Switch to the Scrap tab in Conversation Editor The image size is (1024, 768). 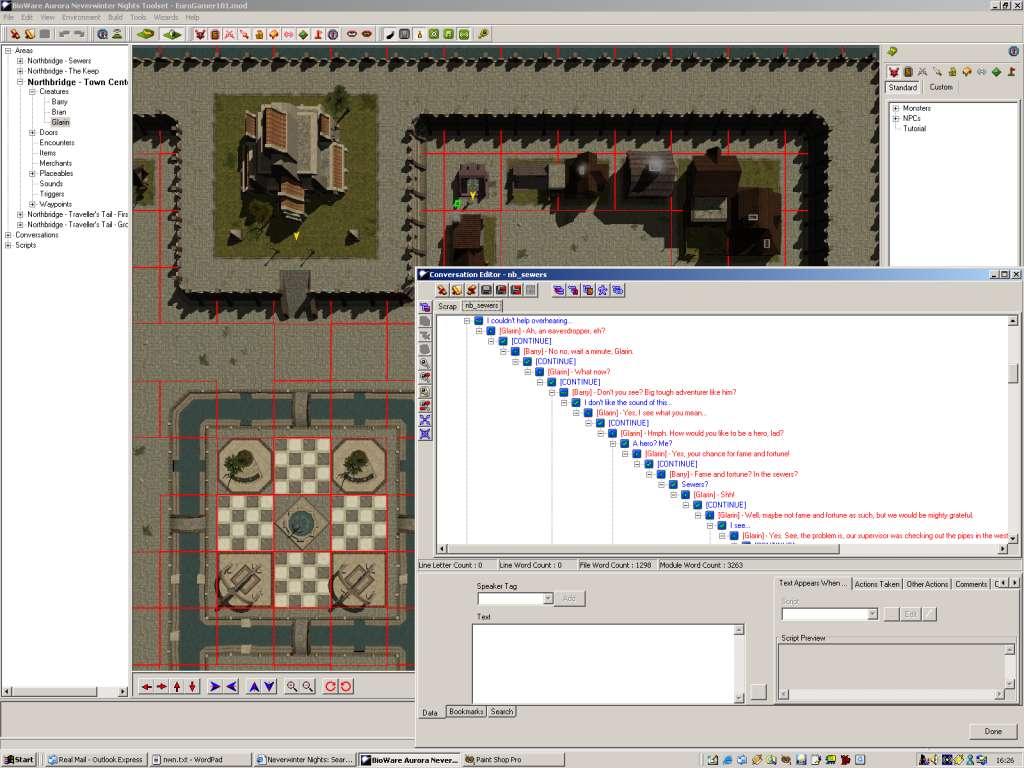(447, 306)
